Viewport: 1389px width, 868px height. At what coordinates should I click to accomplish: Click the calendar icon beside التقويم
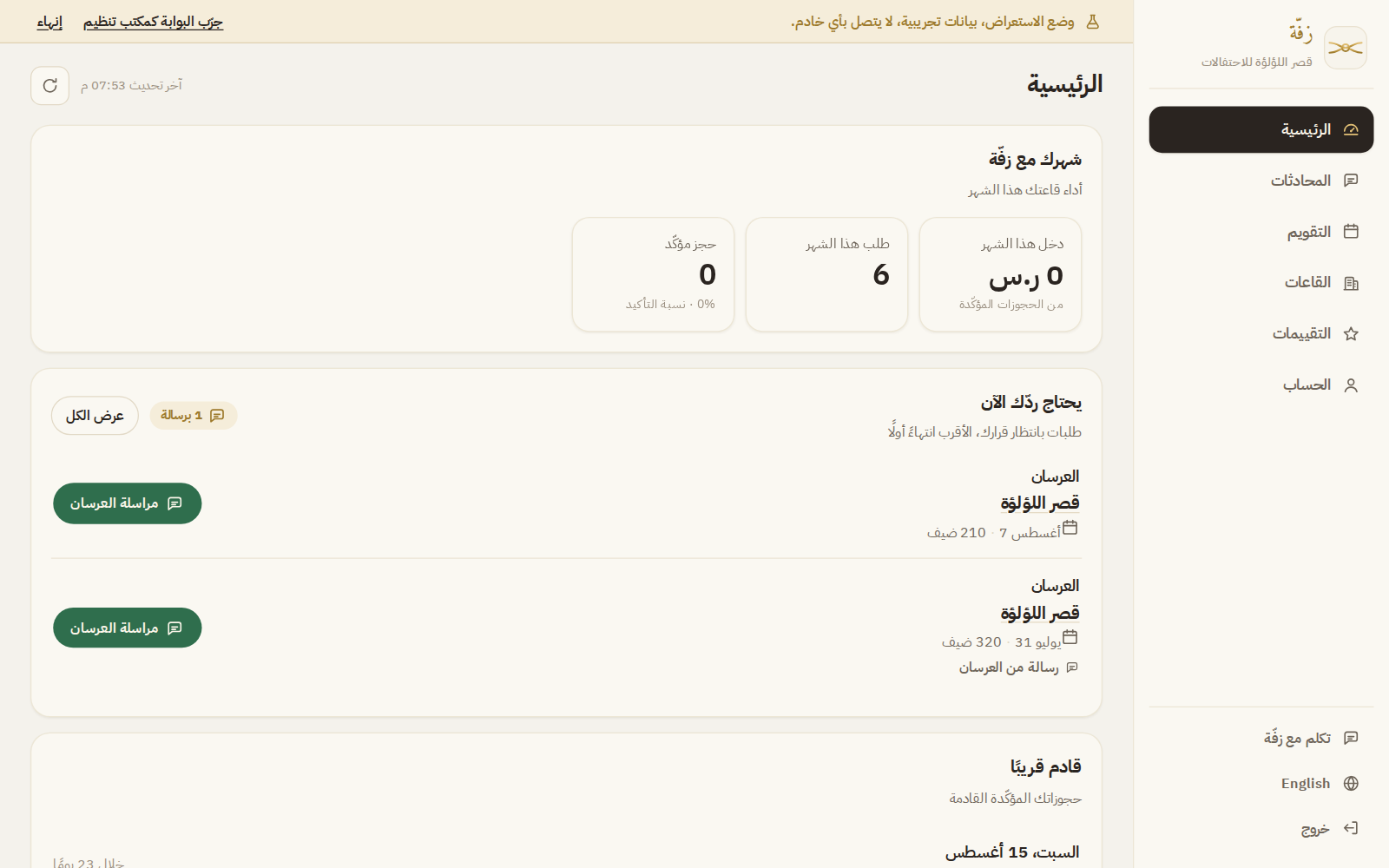click(x=1351, y=231)
